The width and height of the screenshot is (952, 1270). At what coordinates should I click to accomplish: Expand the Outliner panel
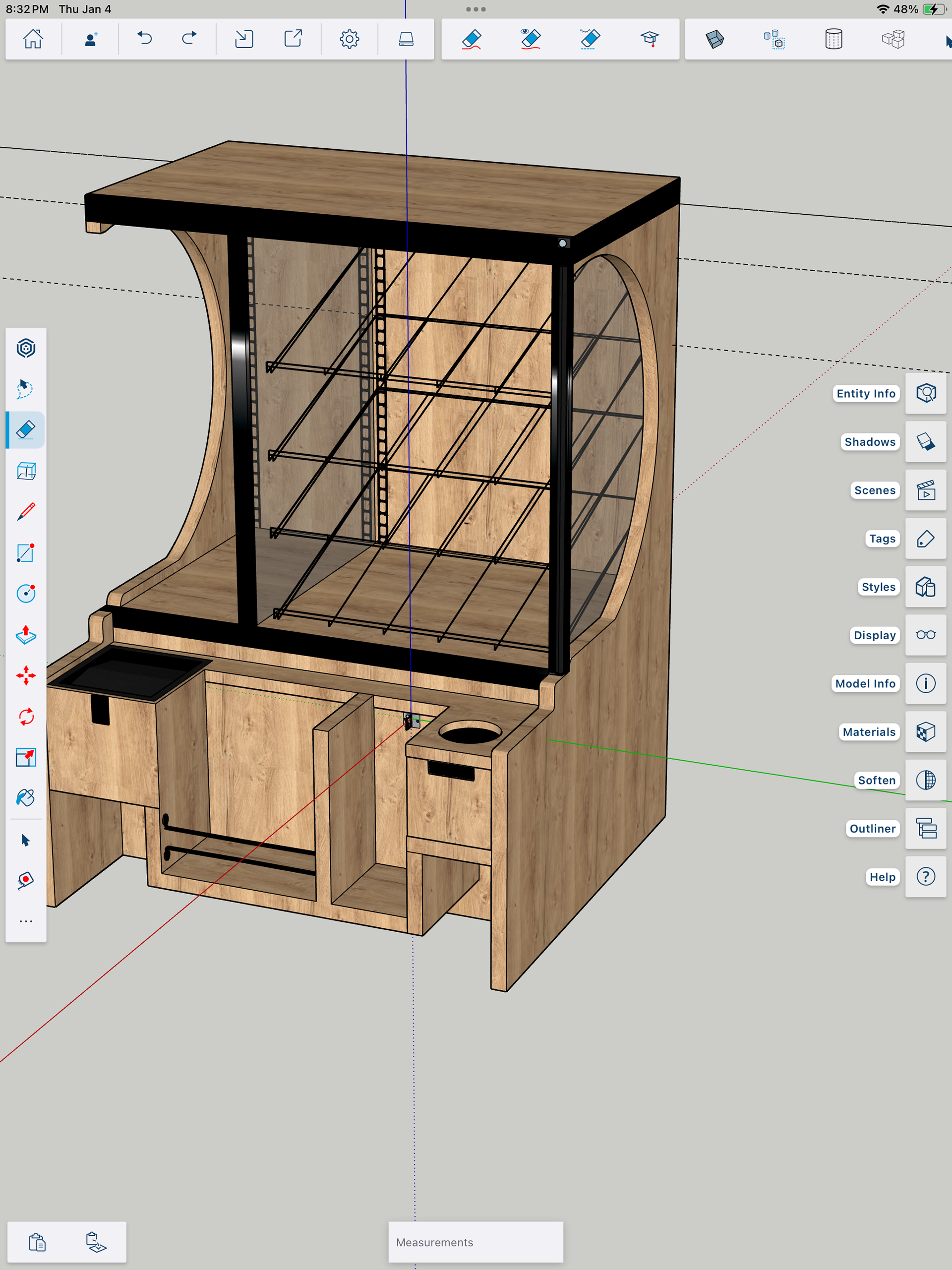(x=926, y=829)
